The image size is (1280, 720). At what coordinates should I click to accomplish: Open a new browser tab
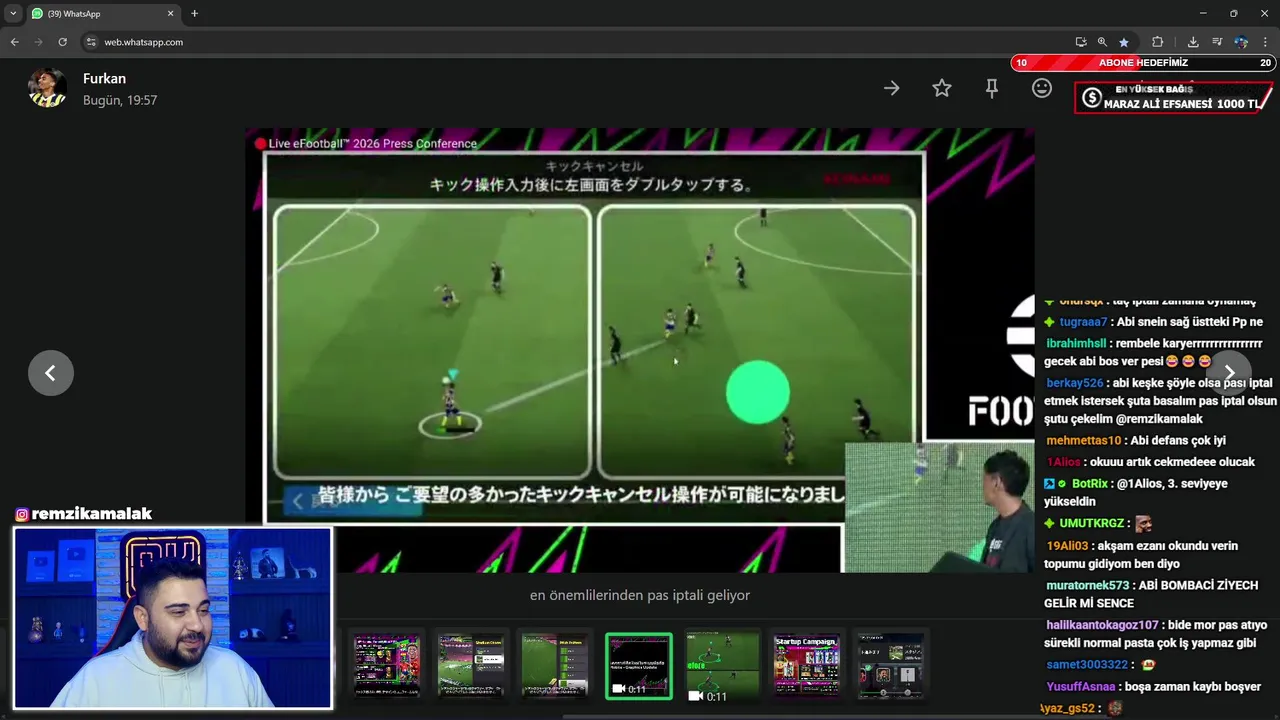194,14
